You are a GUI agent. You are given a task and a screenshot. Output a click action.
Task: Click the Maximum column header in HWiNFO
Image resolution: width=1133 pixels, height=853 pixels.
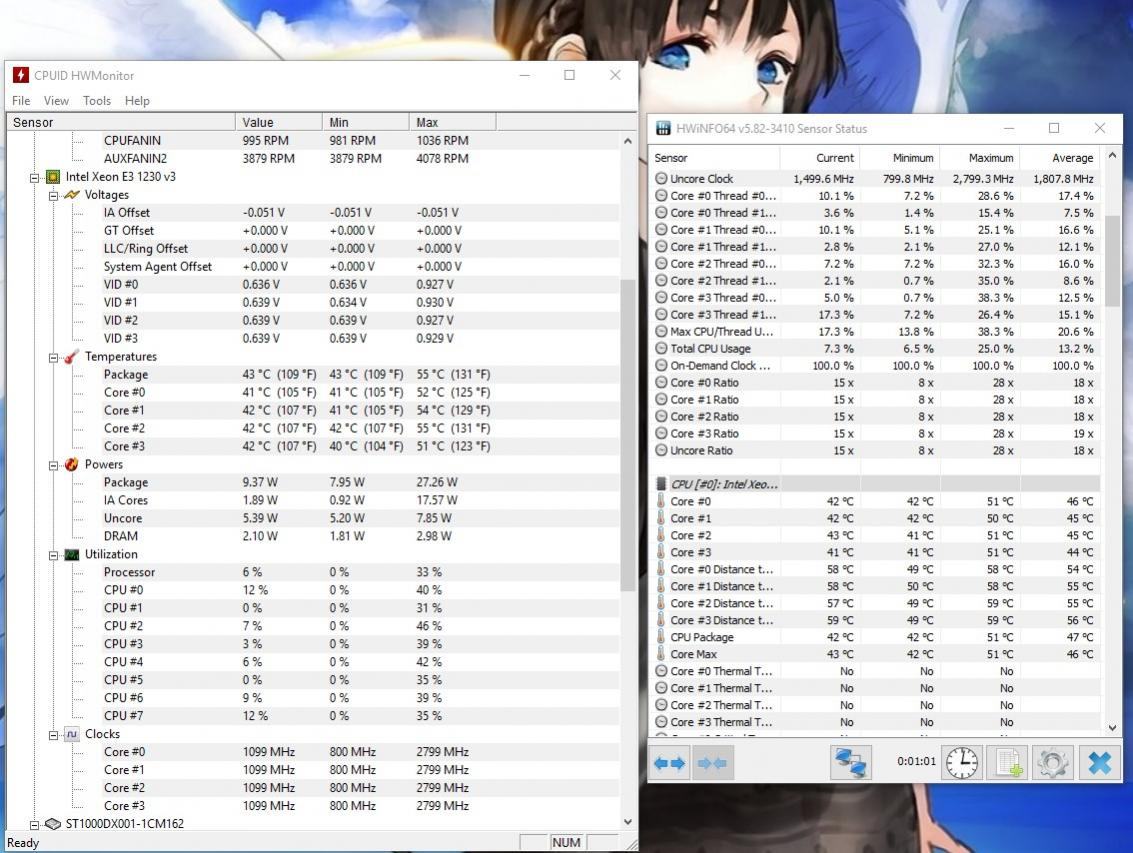click(x=980, y=158)
